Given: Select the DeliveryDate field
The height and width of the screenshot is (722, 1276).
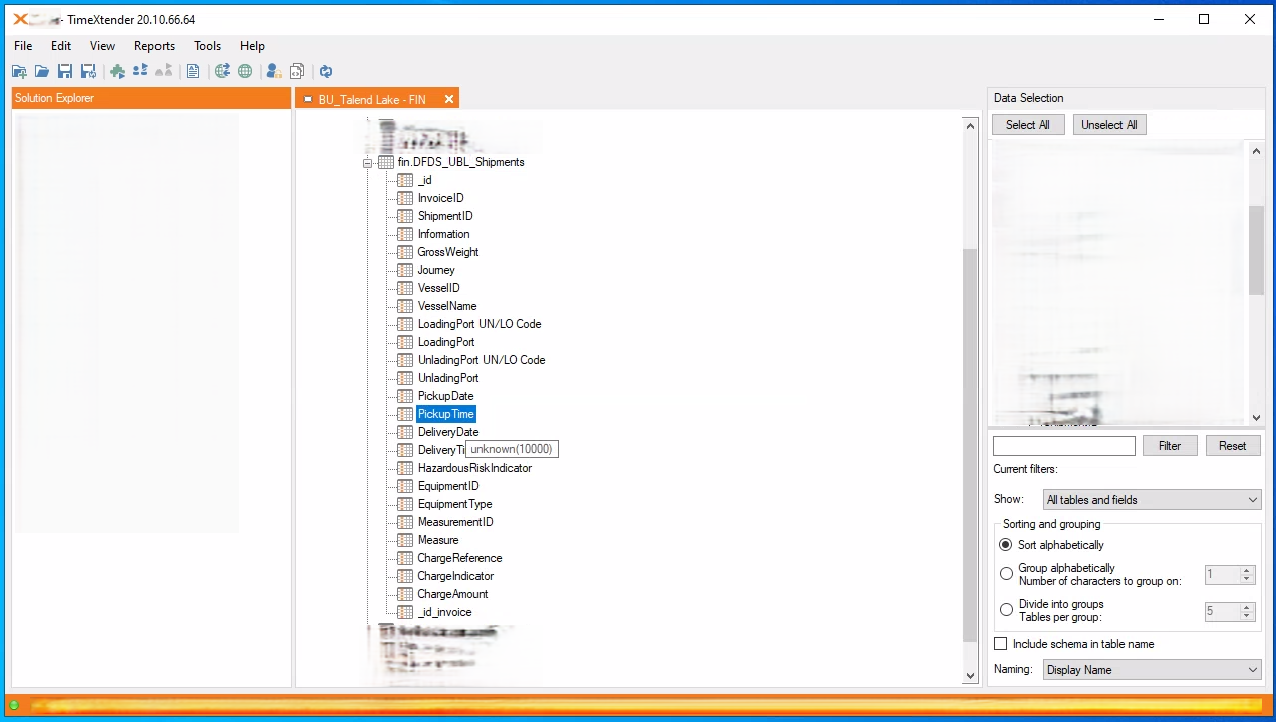Looking at the screenshot, I should (x=448, y=432).
